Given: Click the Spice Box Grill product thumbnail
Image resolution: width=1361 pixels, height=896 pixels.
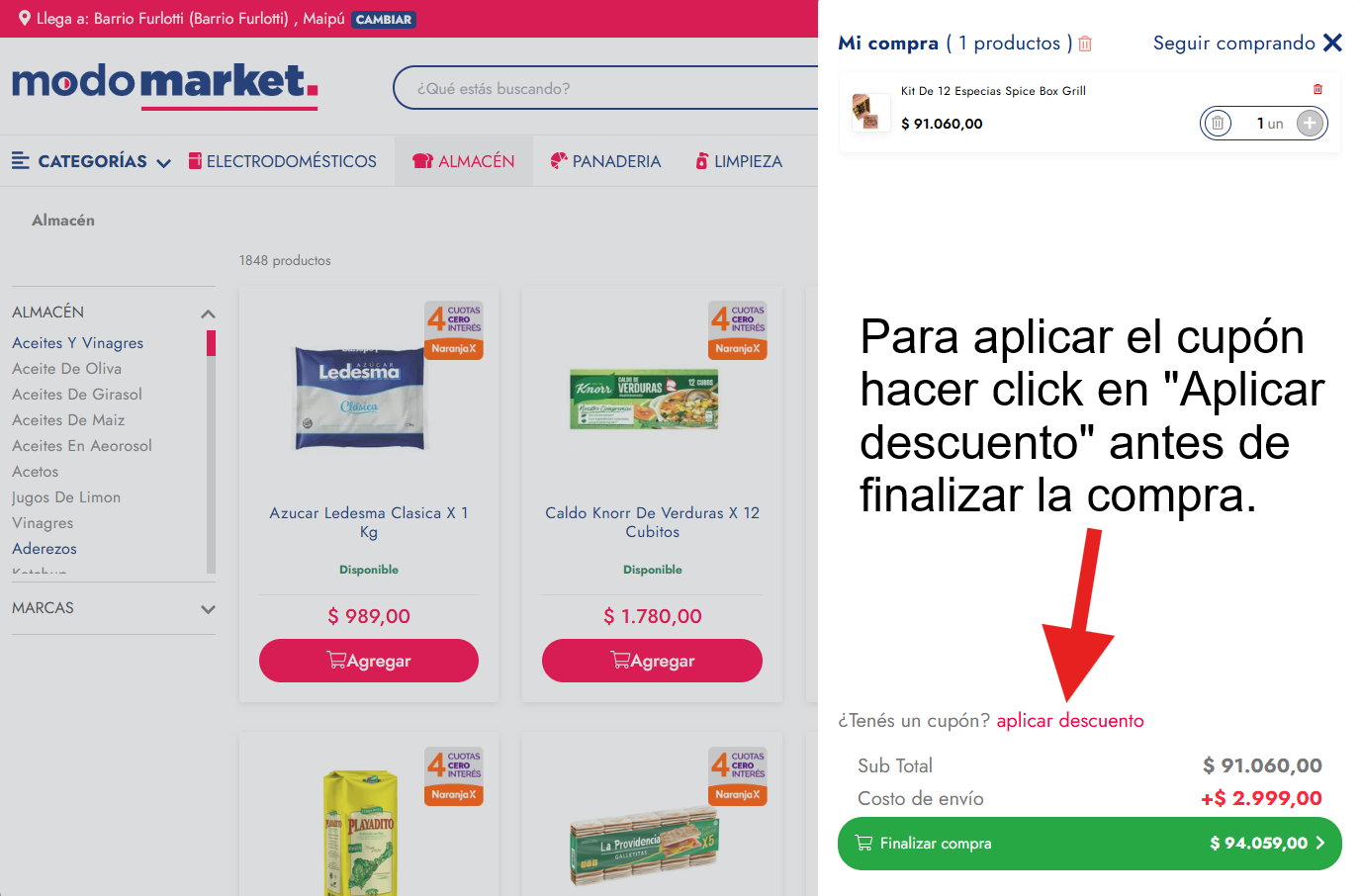Looking at the screenshot, I should (869, 112).
